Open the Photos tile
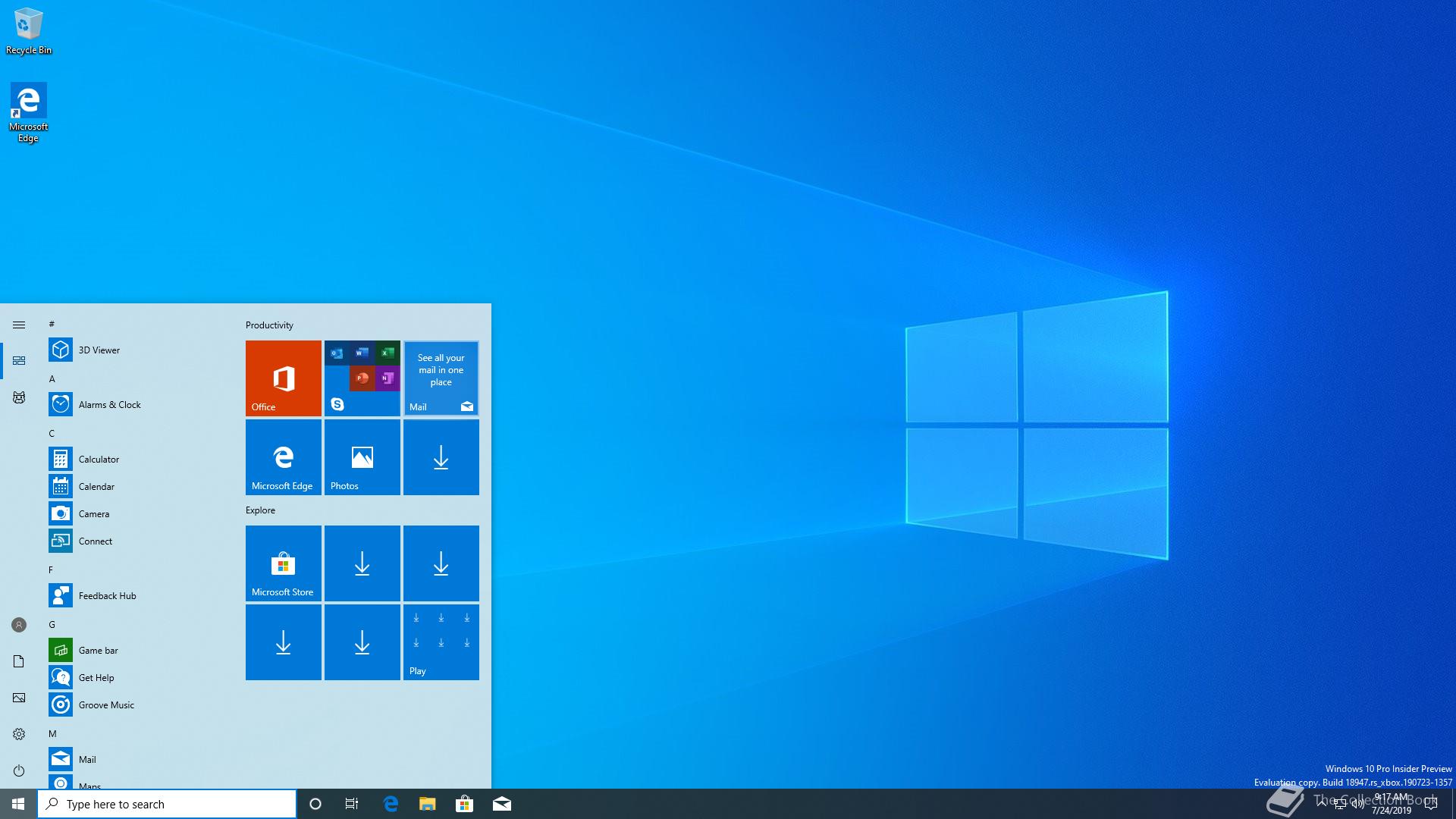The width and height of the screenshot is (1456, 819). point(362,457)
